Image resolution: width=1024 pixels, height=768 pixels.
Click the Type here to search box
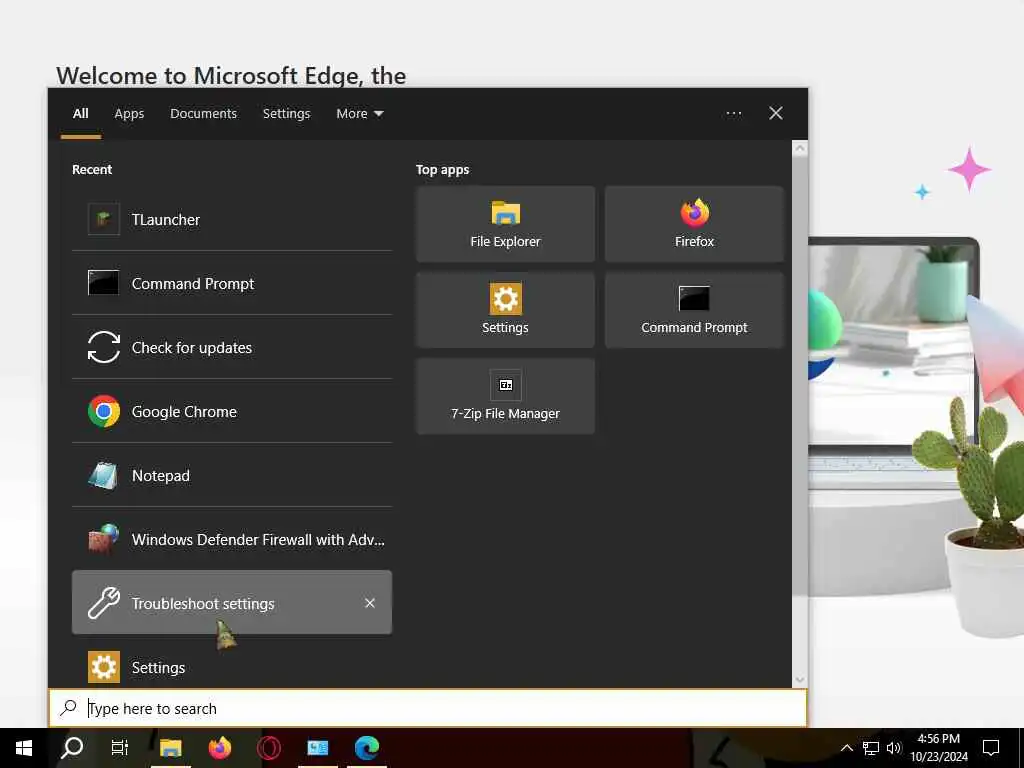tap(428, 708)
